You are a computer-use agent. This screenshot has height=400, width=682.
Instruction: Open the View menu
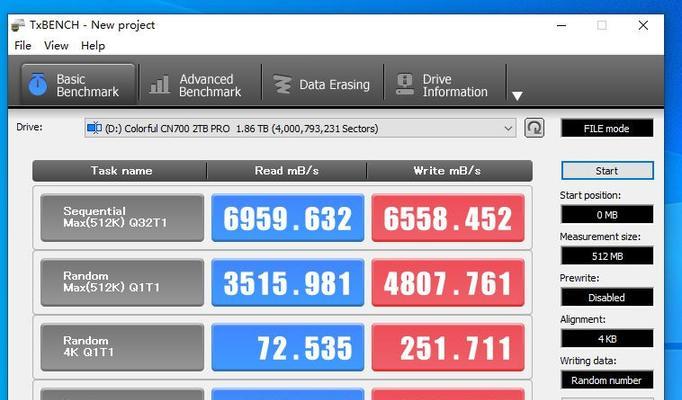(x=56, y=46)
